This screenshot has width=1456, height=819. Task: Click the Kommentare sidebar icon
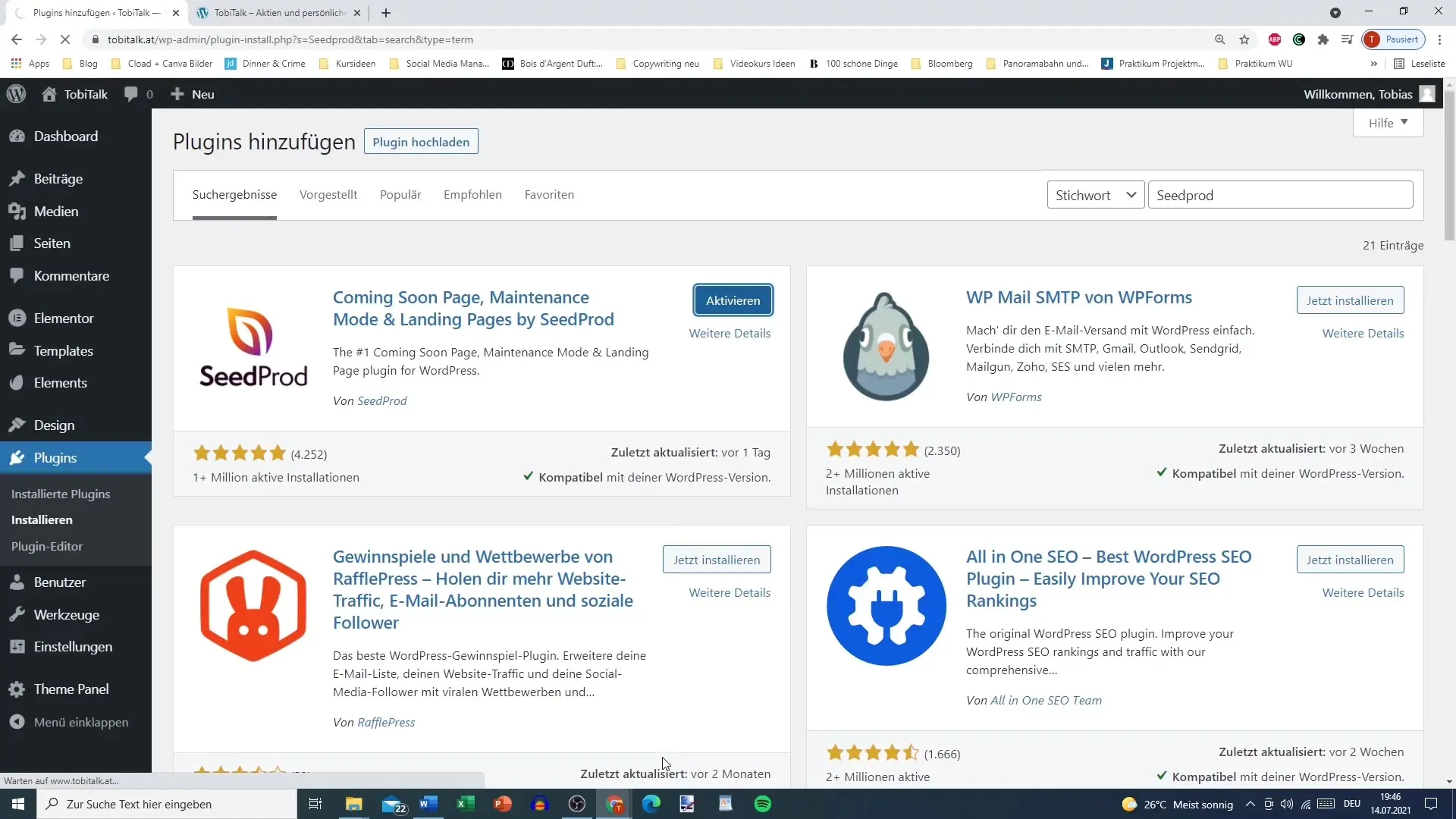tap(20, 277)
